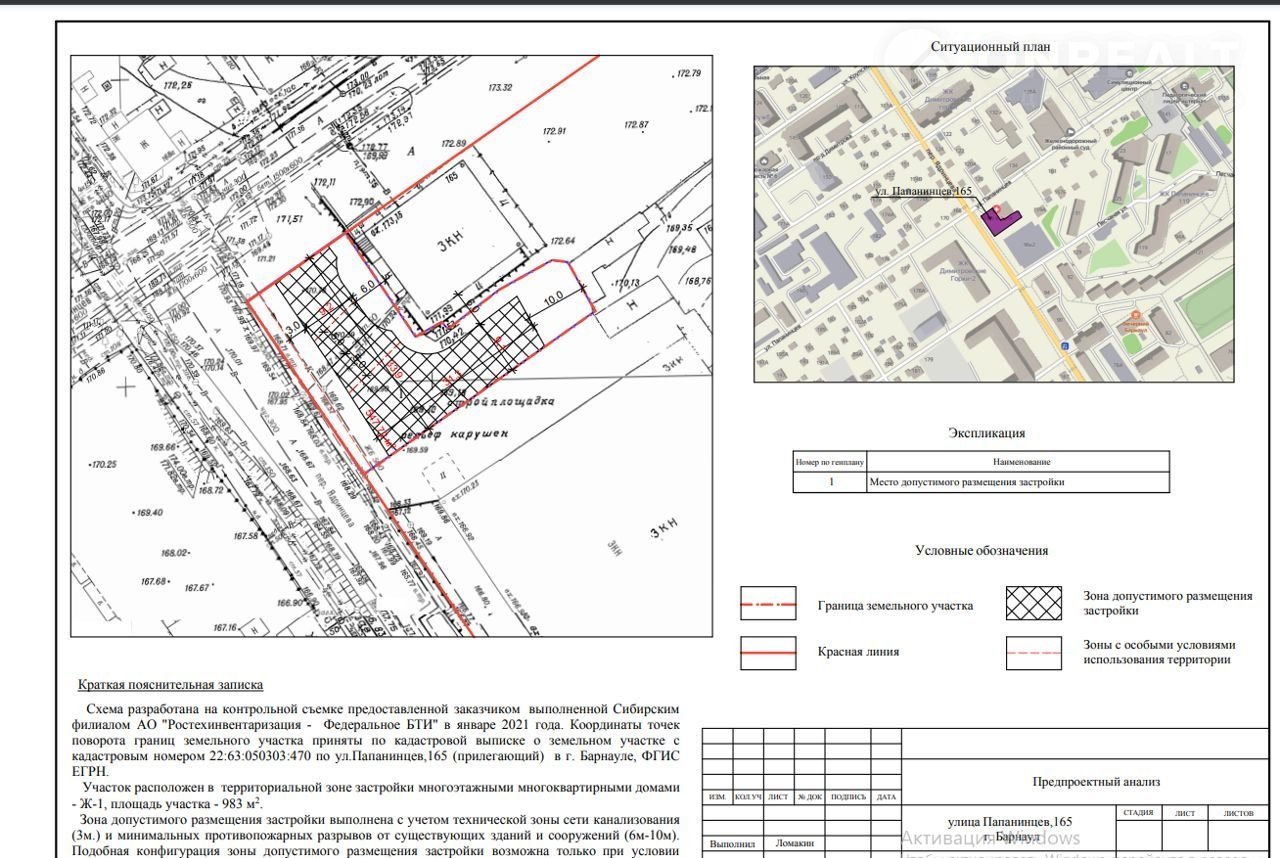This screenshot has height=858, width=1280.
Task: Click the elevation mark '169.40'
Action: pyautogui.click(x=149, y=513)
